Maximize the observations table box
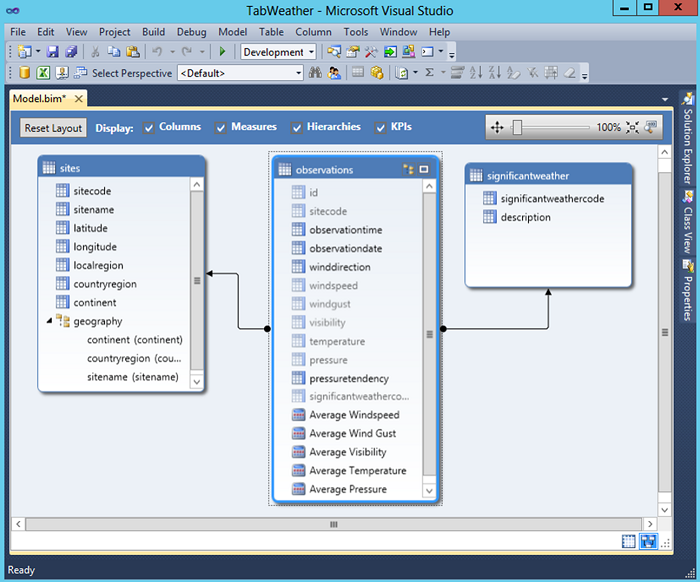Viewport: 700px width, 582px height. tap(424, 170)
